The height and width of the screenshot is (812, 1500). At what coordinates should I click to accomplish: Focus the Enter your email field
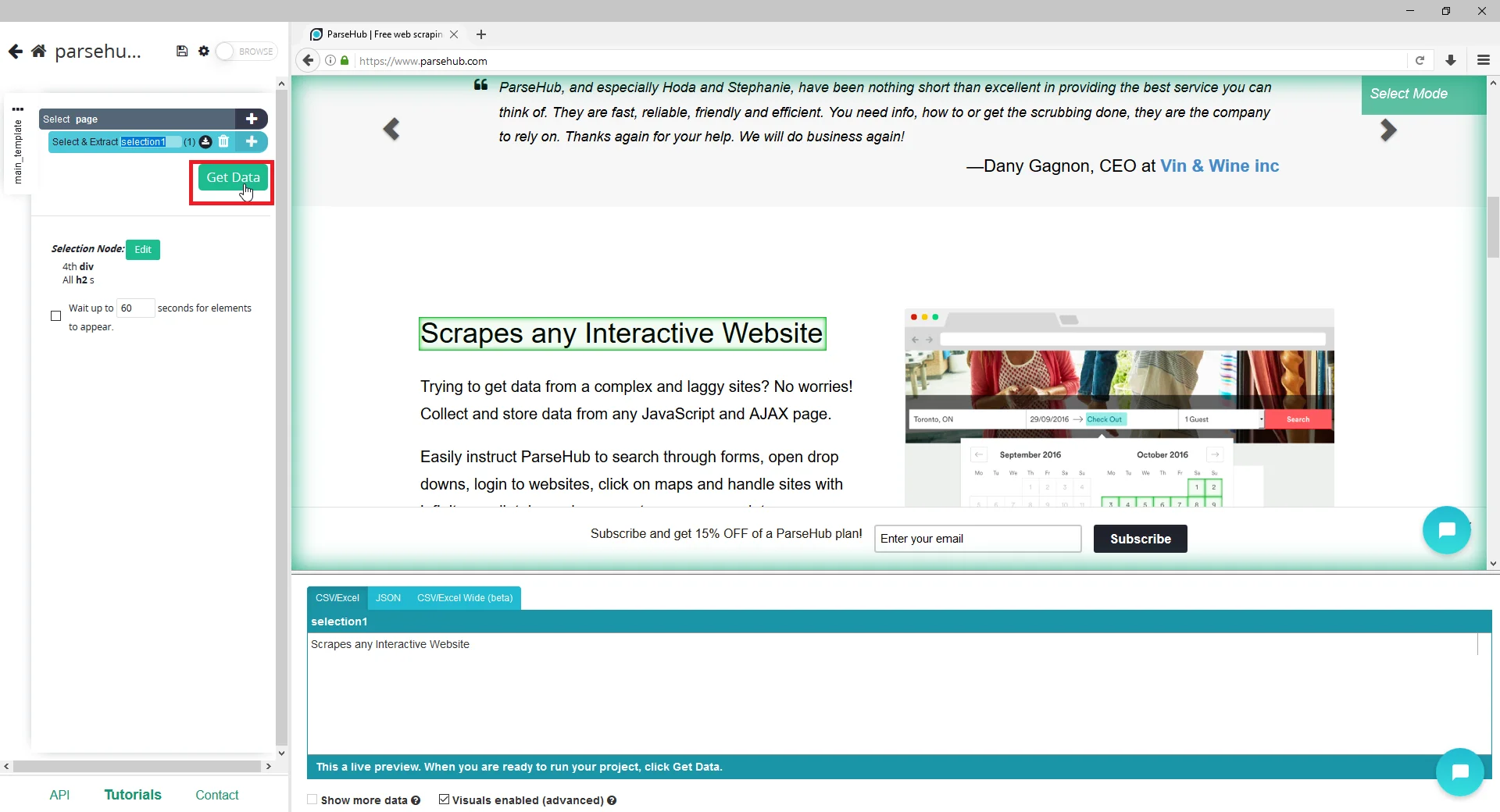[978, 539]
